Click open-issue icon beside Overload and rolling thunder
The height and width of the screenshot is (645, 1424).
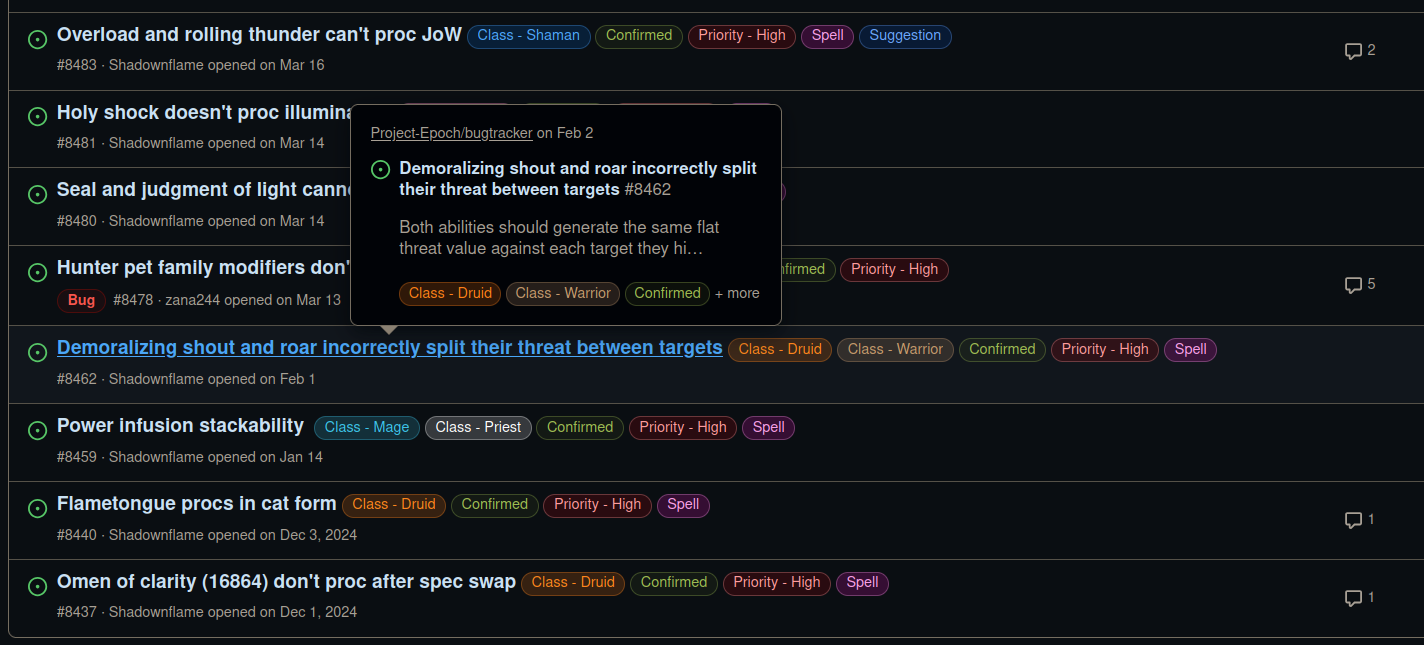38,39
